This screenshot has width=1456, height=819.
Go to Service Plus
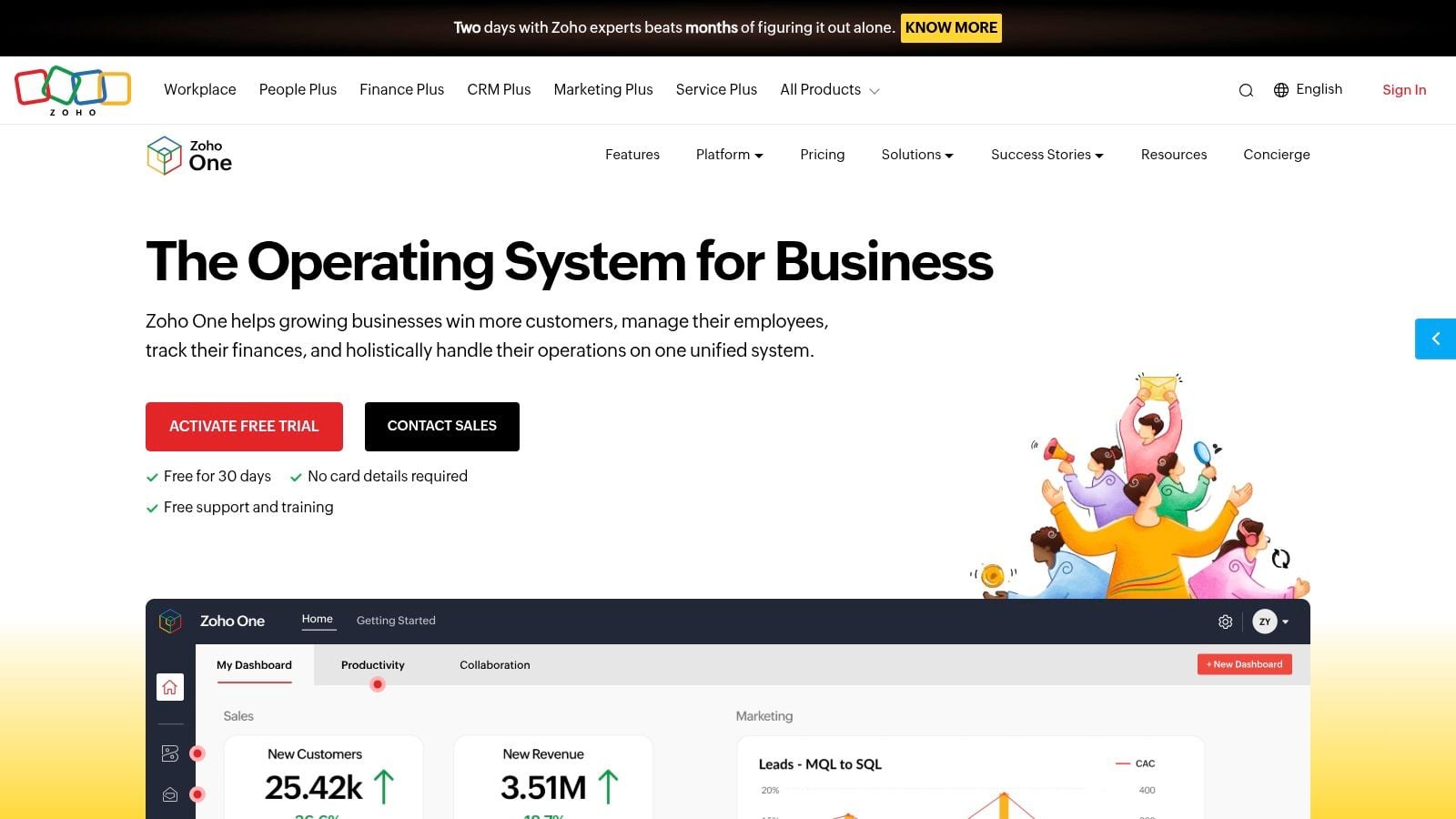pyautogui.click(x=716, y=89)
